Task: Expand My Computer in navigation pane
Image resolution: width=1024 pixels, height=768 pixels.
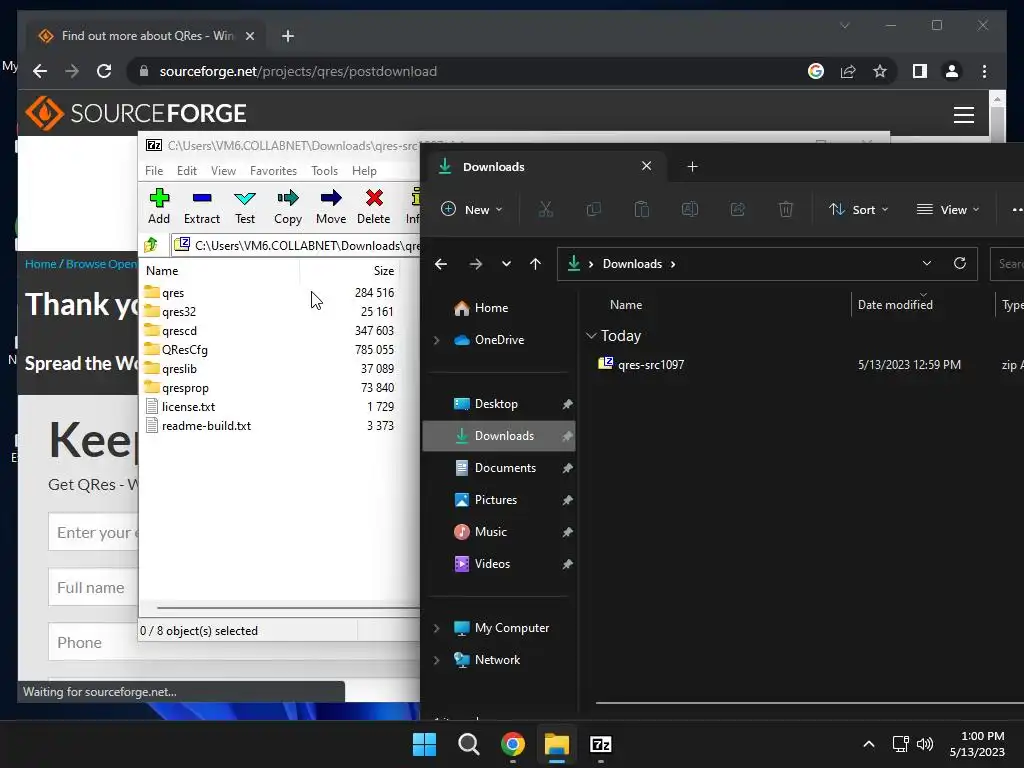Action: (436, 628)
